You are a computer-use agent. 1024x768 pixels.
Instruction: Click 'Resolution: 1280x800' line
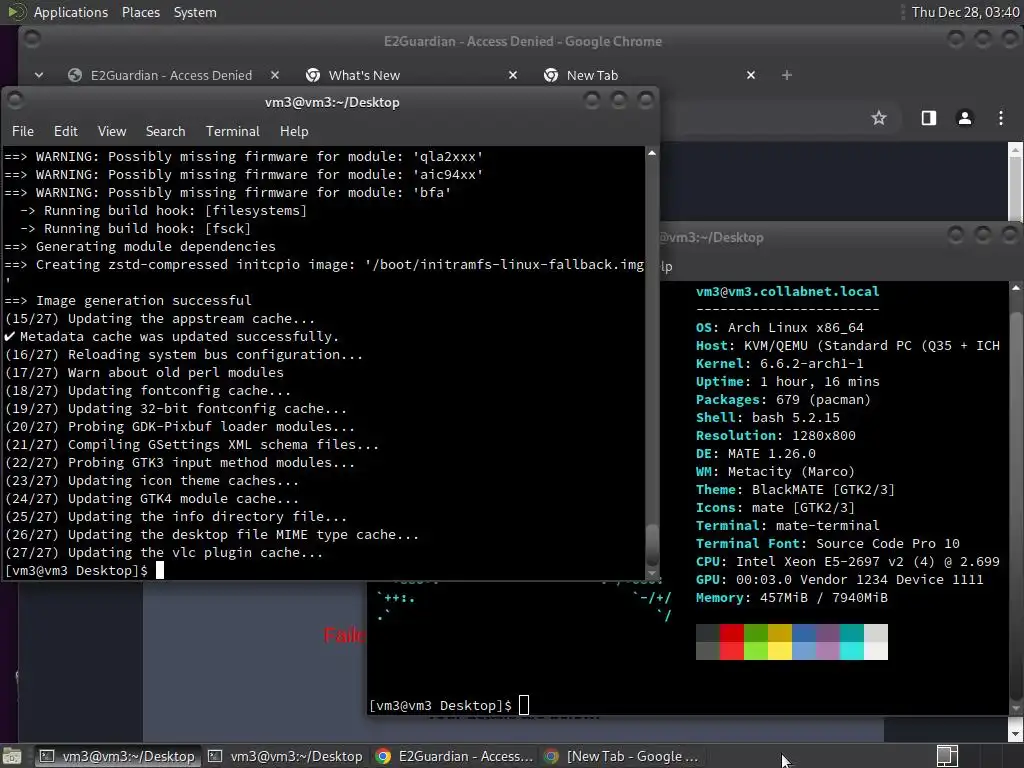(775, 436)
